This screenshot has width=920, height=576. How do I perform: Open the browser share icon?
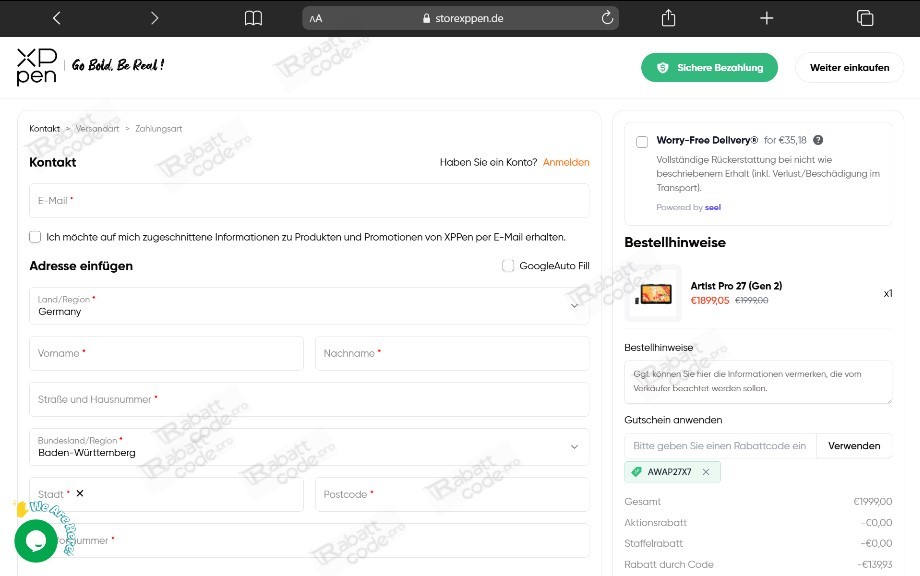tap(668, 18)
